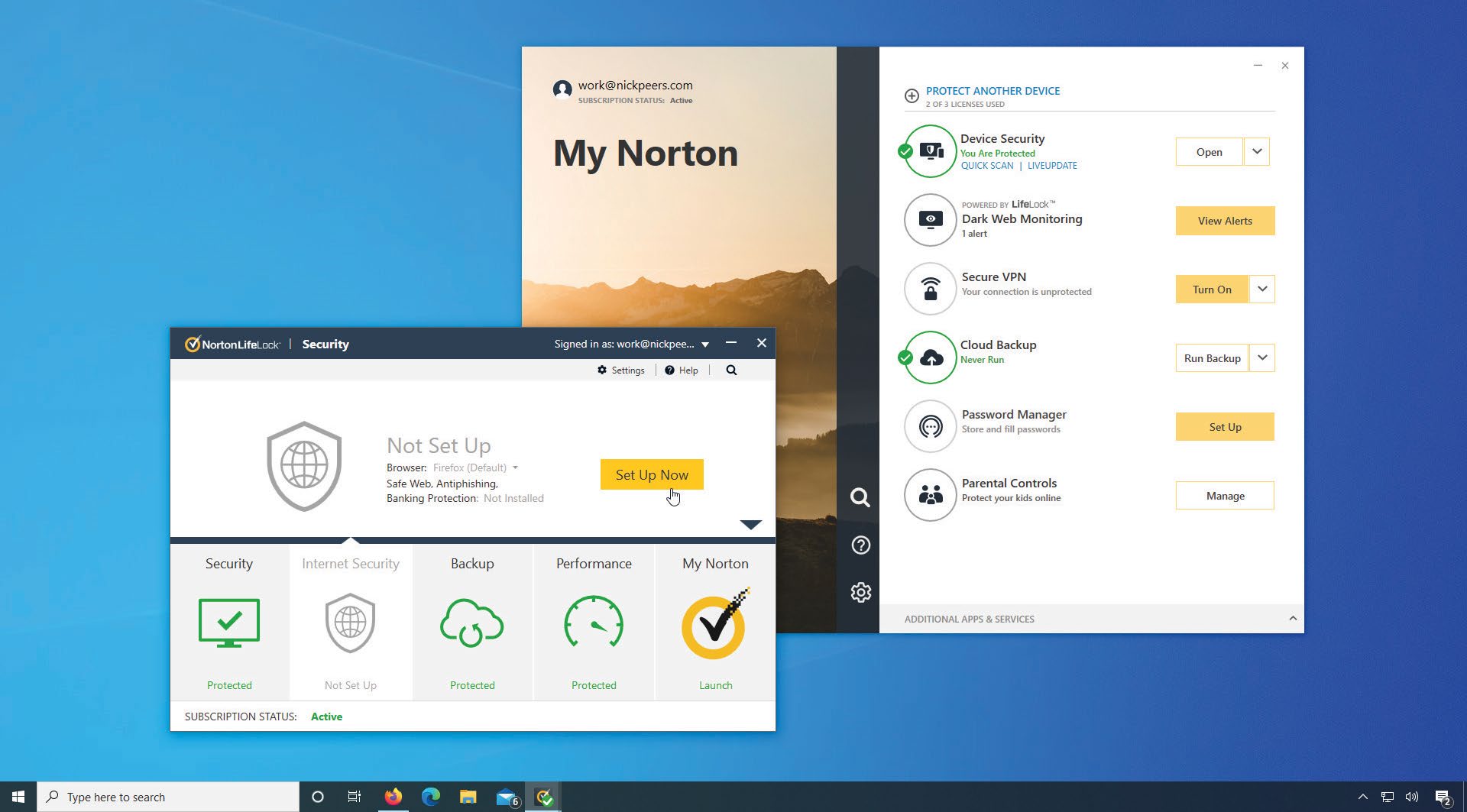
Task: Open the notification center icon
Action: point(1443,797)
